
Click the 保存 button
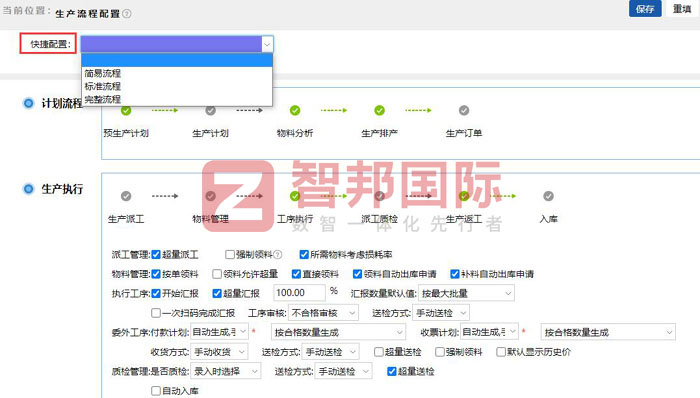(x=645, y=9)
